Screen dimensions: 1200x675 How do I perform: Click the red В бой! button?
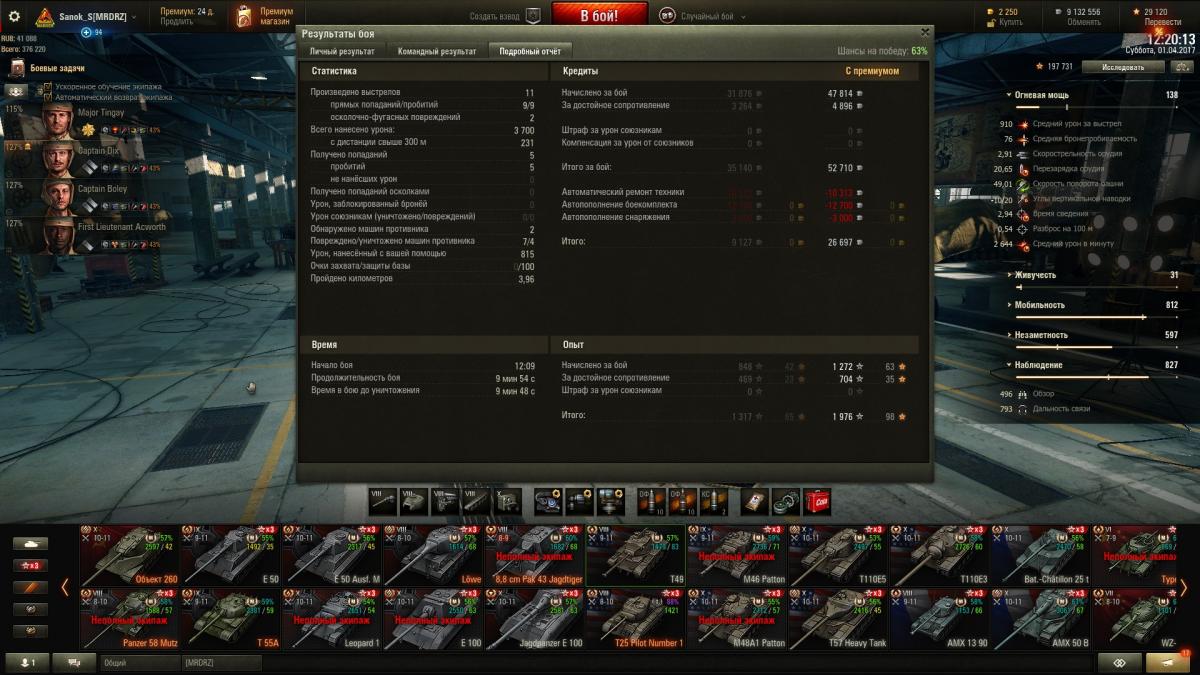[599, 15]
